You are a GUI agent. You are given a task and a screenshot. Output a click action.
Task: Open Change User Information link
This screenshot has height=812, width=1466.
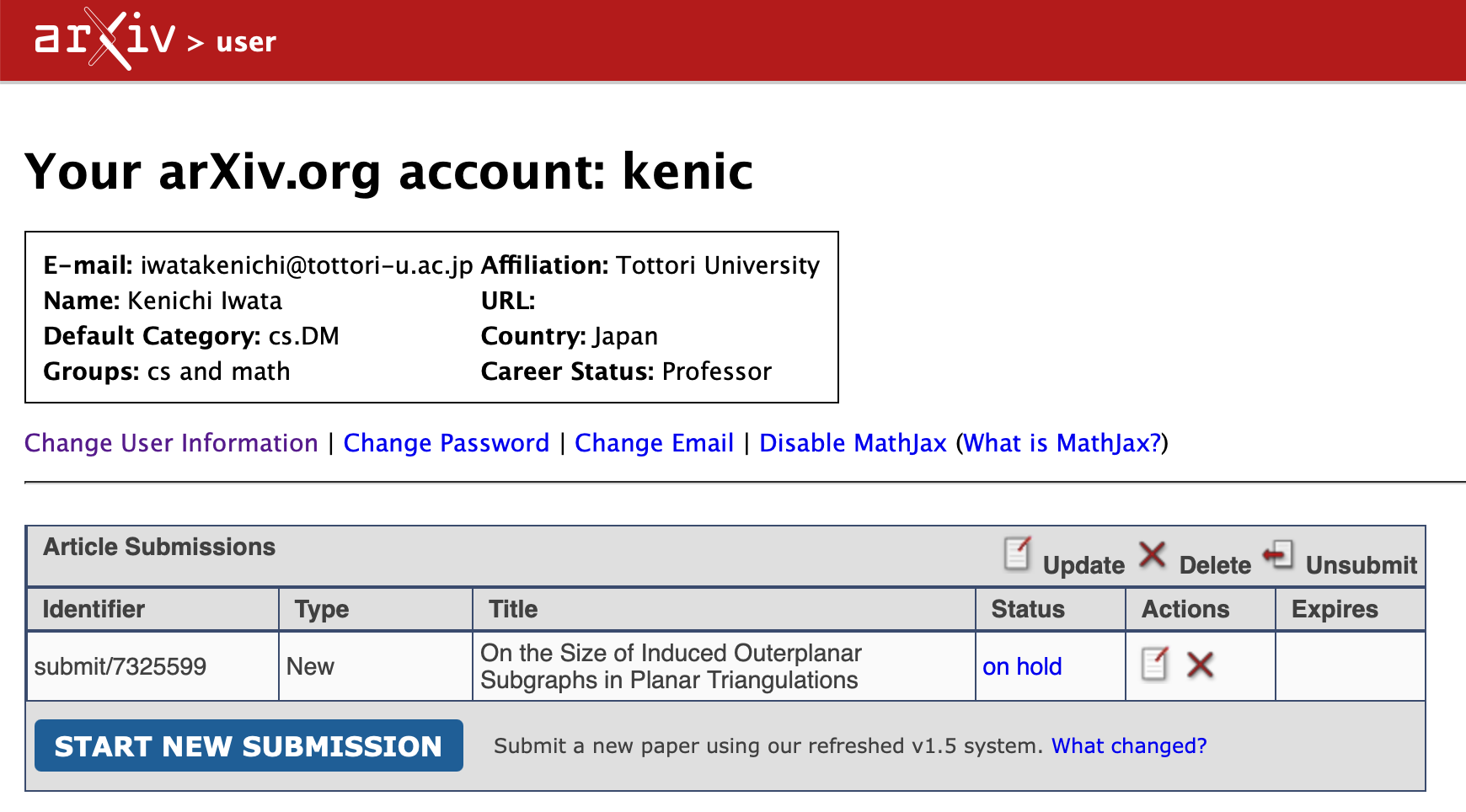[x=171, y=443]
